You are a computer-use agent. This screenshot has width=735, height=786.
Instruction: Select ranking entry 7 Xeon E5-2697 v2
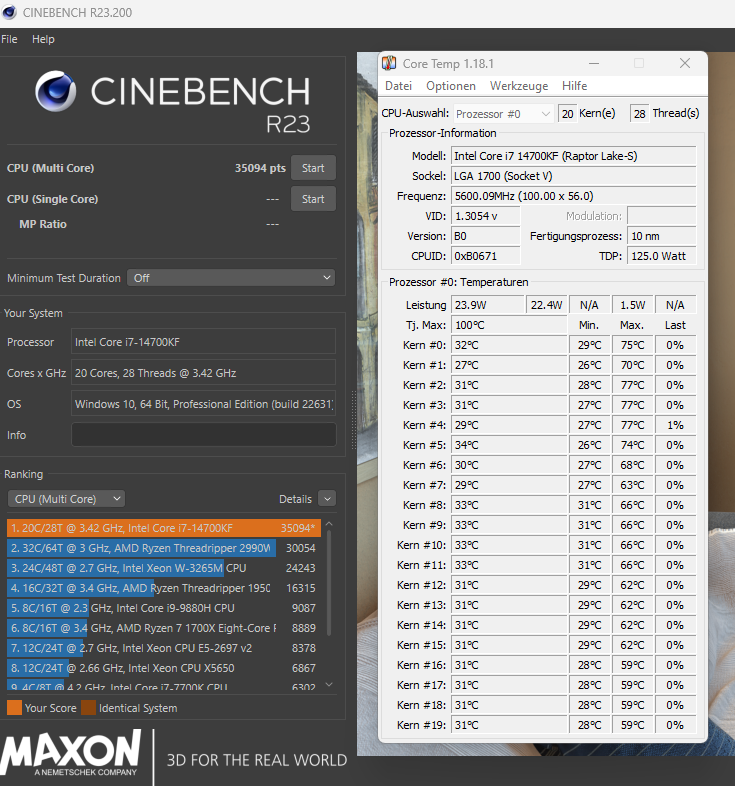tap(164, 648)
